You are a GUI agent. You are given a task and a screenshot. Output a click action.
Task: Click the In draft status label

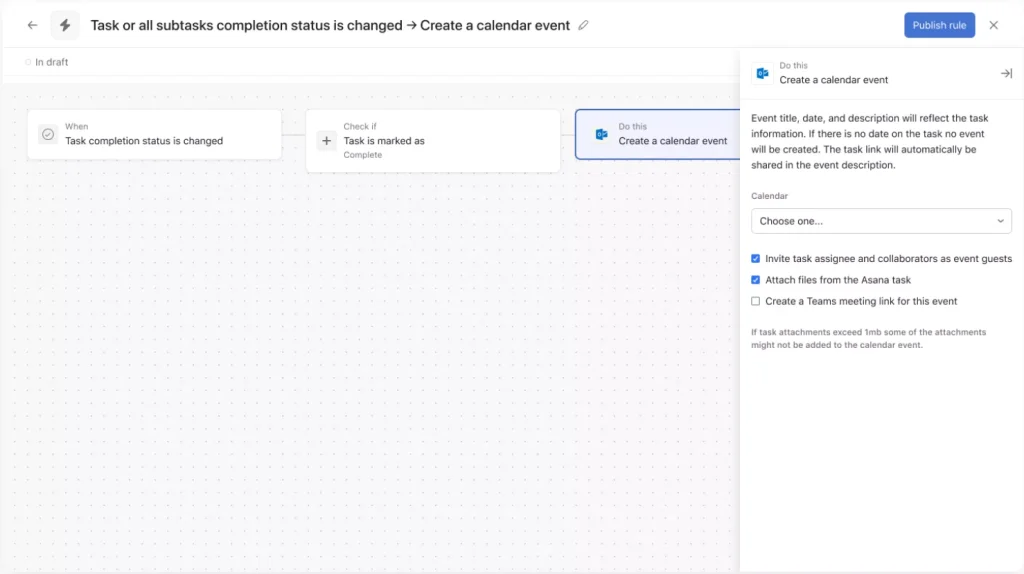coord(52,62)
